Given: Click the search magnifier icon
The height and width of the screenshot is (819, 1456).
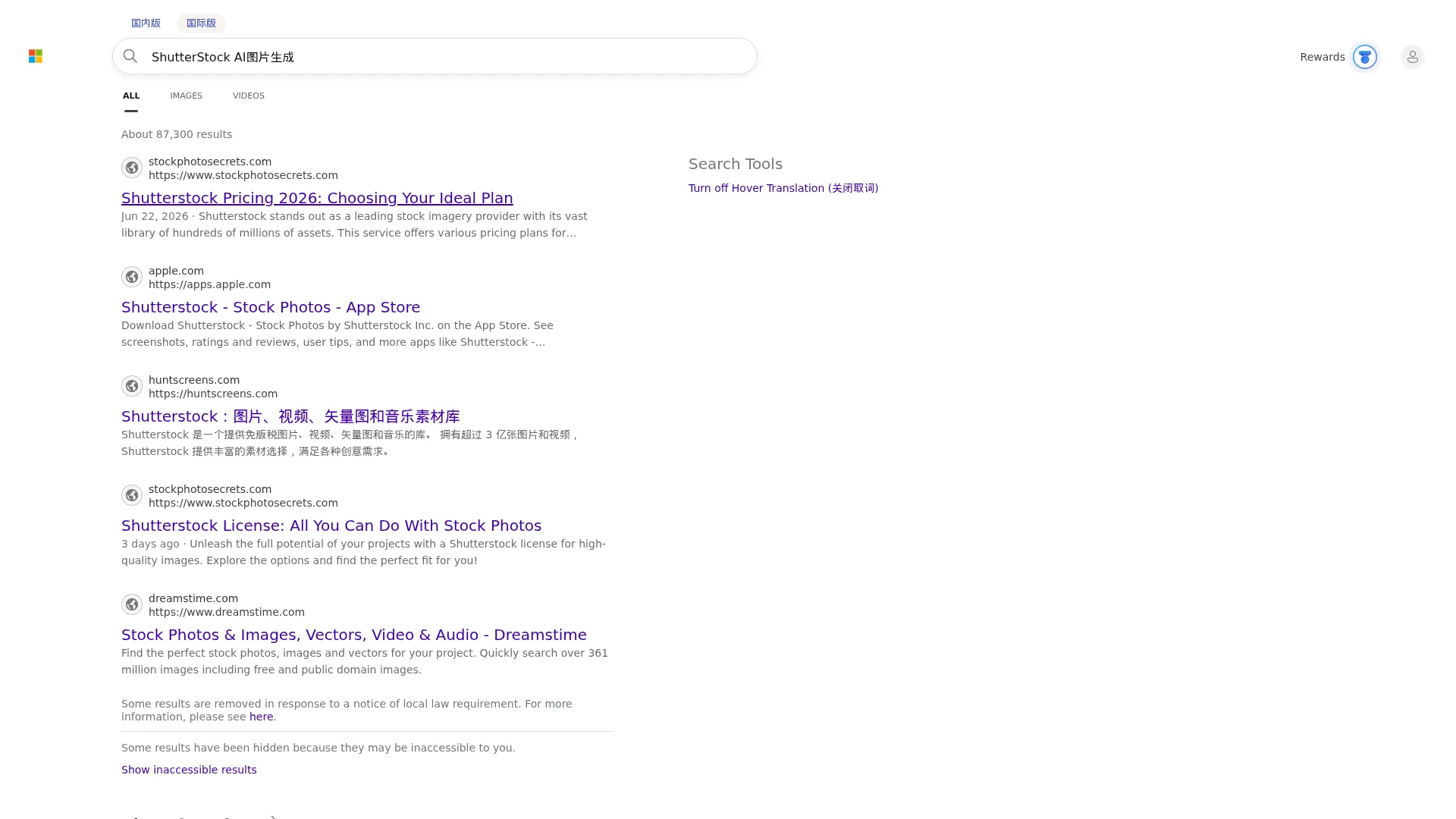Looking at the screenshot, I should (130, 56).
